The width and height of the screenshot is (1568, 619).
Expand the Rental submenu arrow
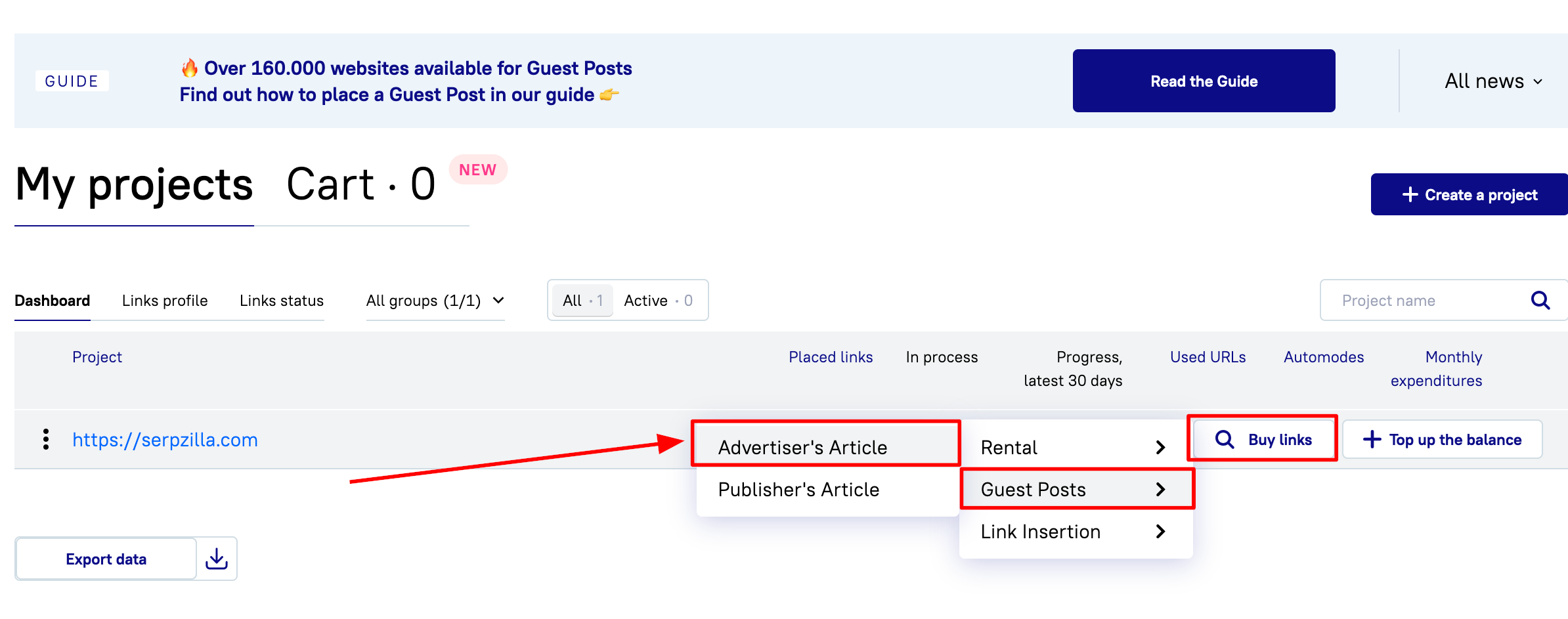pos(1160,448)
